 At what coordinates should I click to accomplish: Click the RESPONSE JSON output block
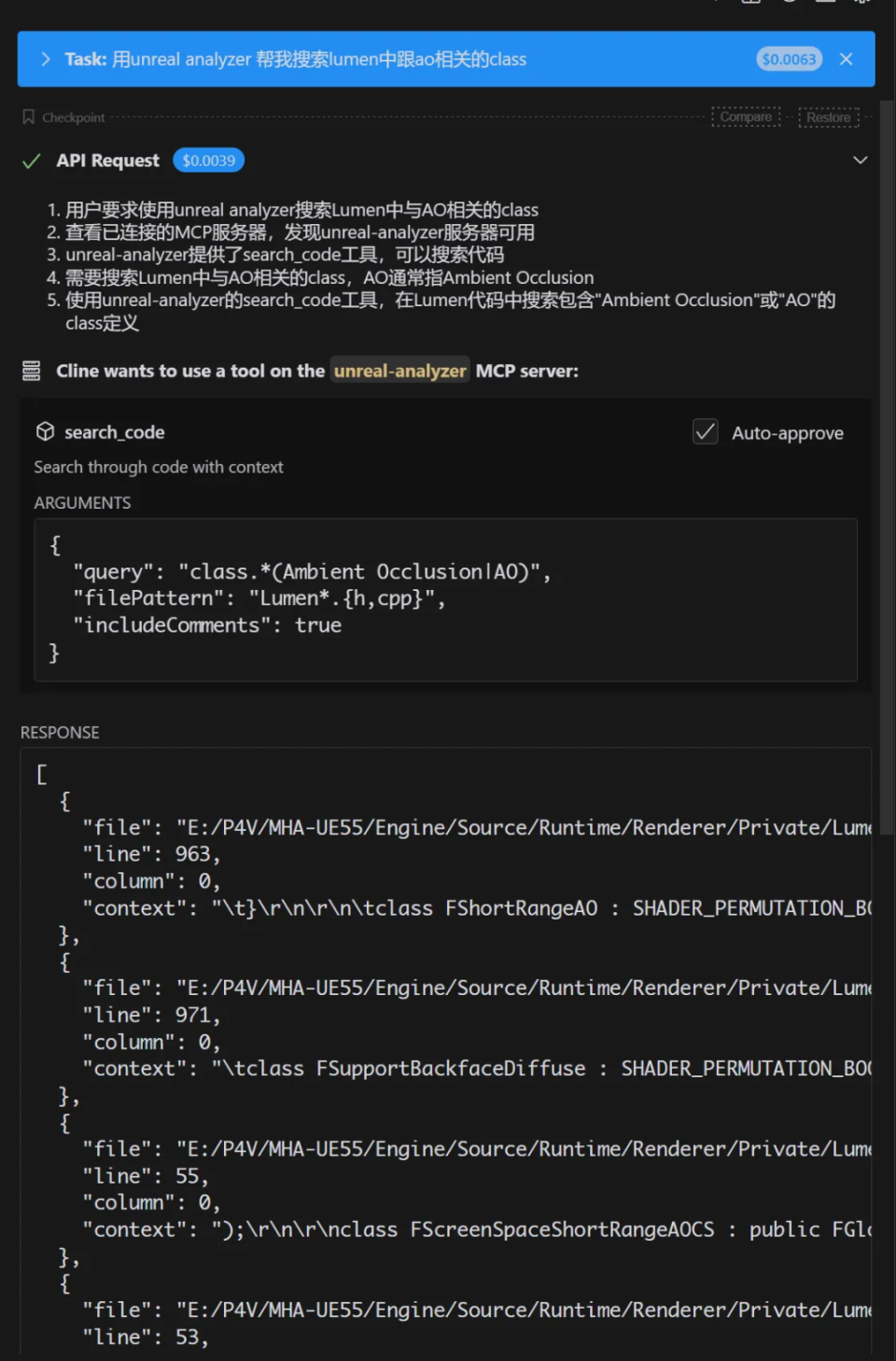[445, 1050]
